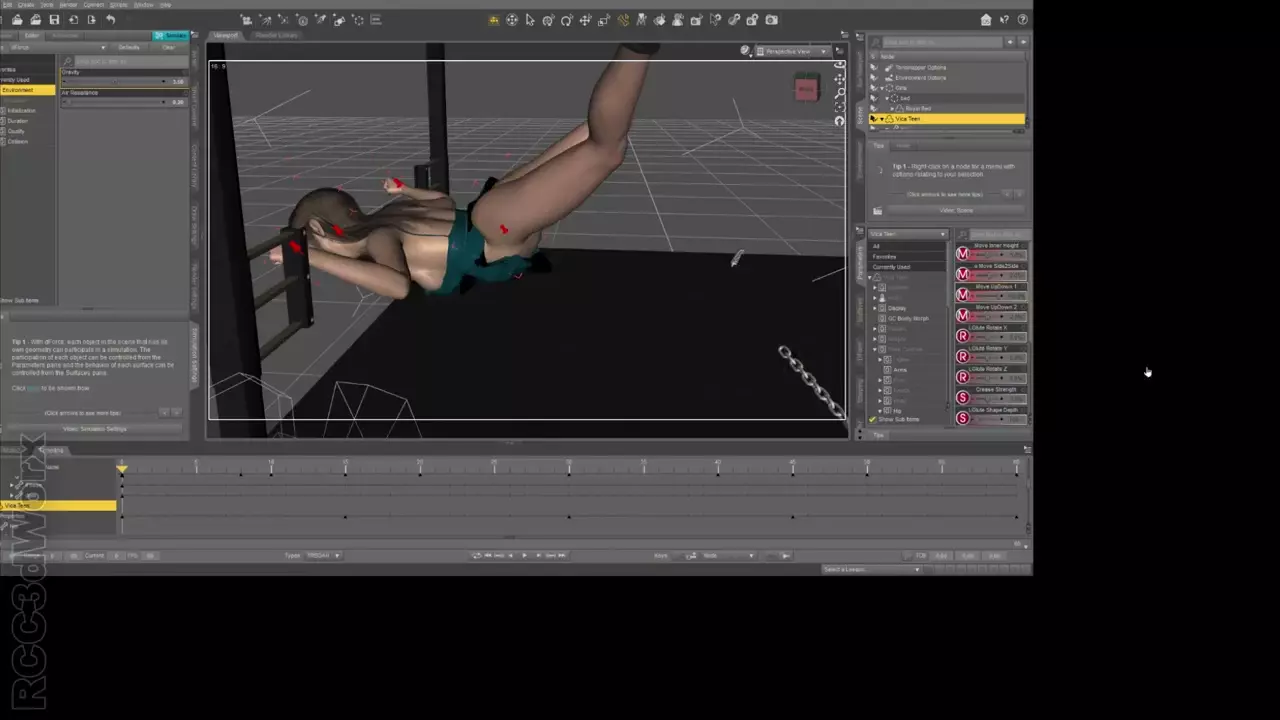Screen dimensions: 1280x720
Task: Toggle visibility of Vica Teen node
Action: 873,119
